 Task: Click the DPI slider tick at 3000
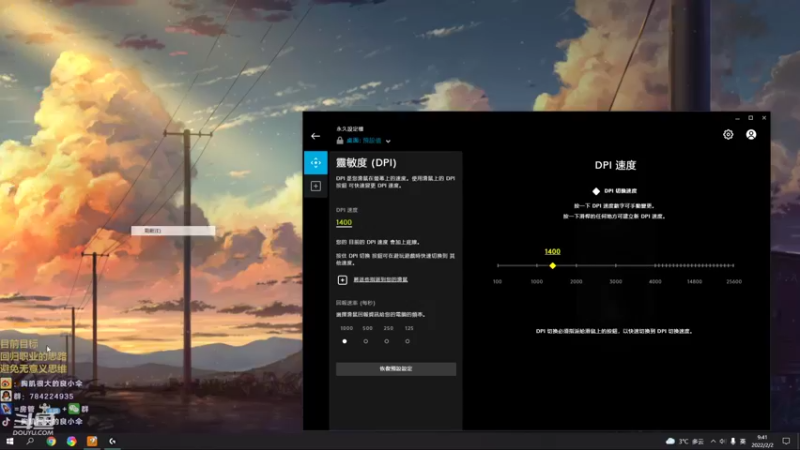pyautogui.click(x=616, y=265)
